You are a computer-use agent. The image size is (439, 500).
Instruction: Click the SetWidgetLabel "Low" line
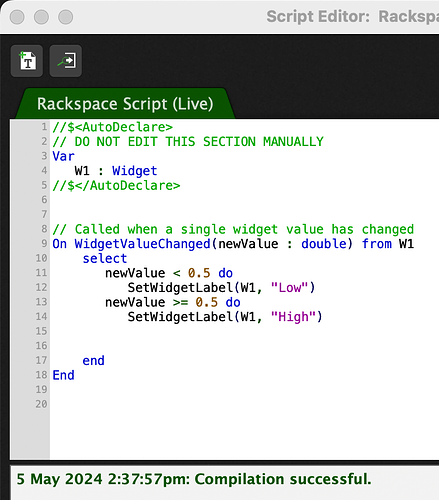(221, 287)
